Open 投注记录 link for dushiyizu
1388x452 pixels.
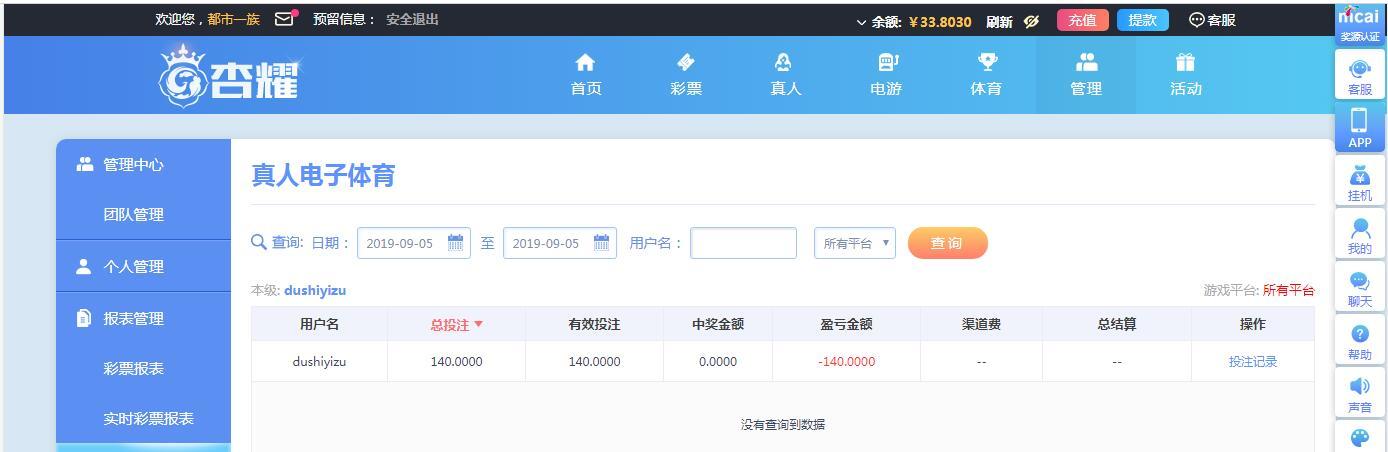tap(1253, 362)
